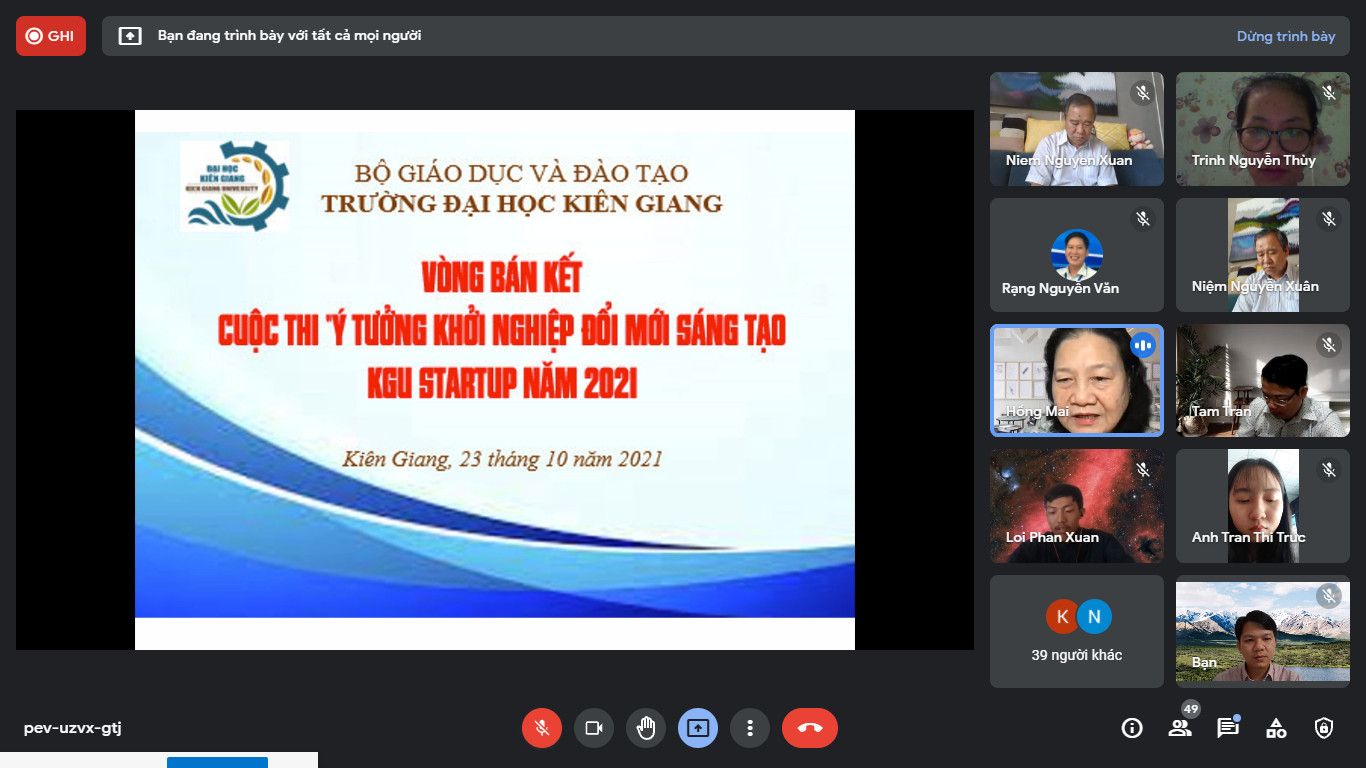Click the red GHI recording indicator
1366x768 pixels.
(x=51, y=36)
